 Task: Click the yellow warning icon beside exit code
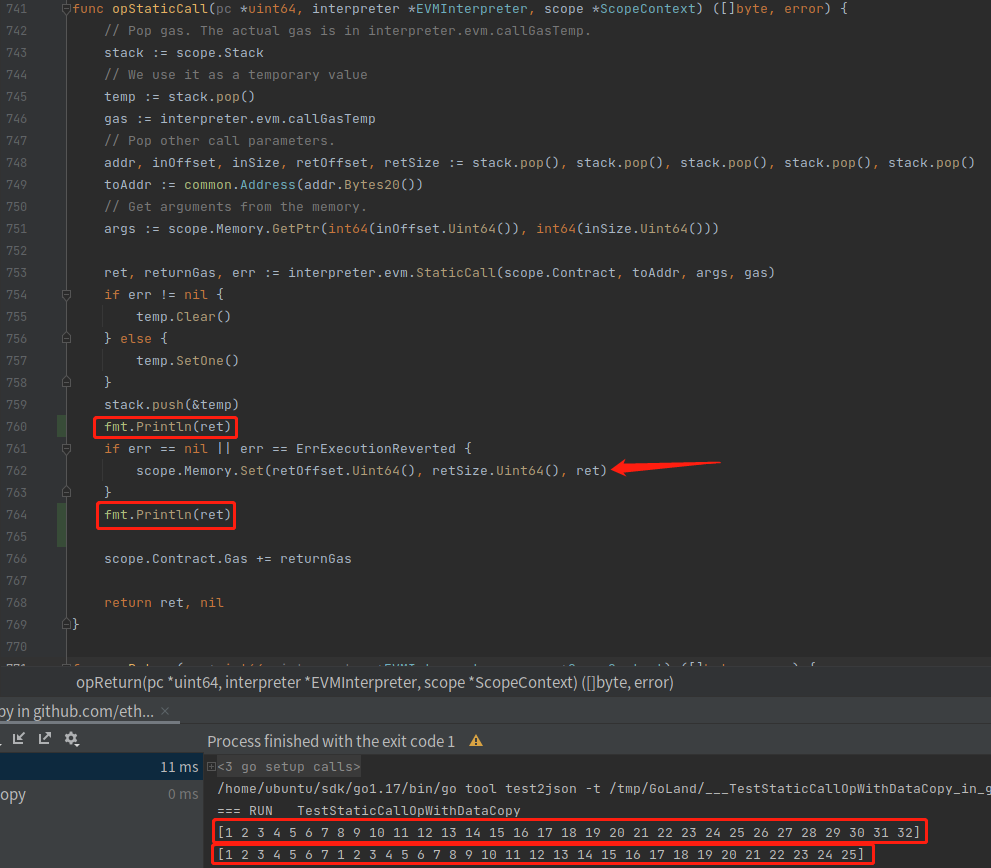476,741
